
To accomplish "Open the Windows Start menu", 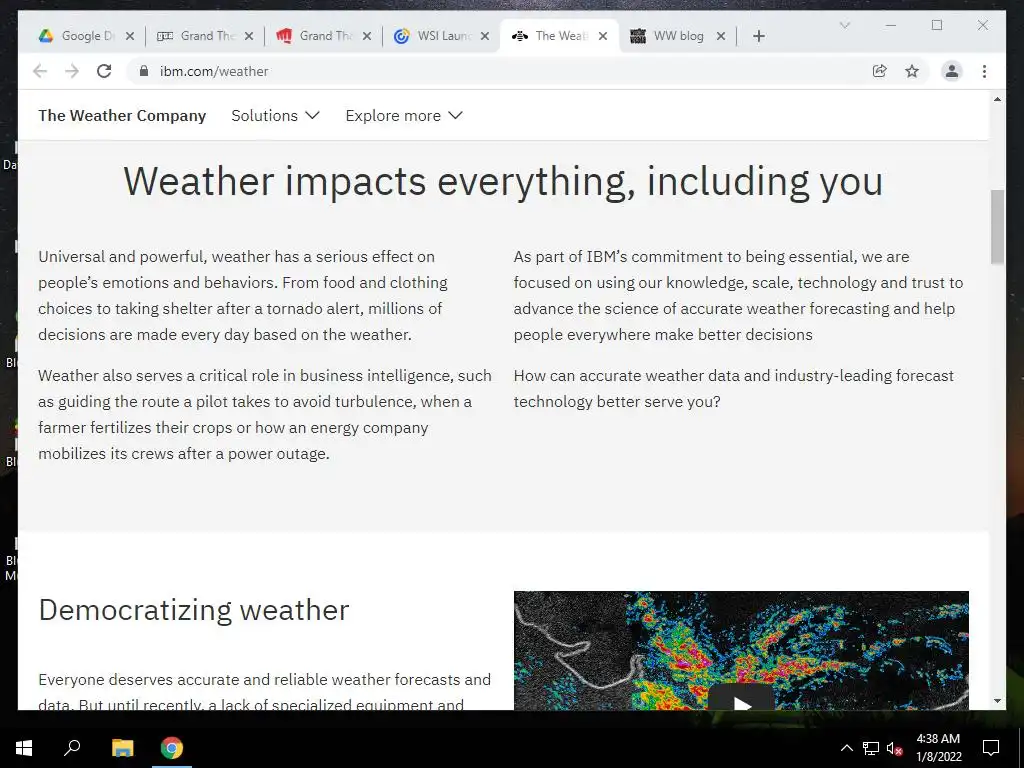I will point(24,748).
